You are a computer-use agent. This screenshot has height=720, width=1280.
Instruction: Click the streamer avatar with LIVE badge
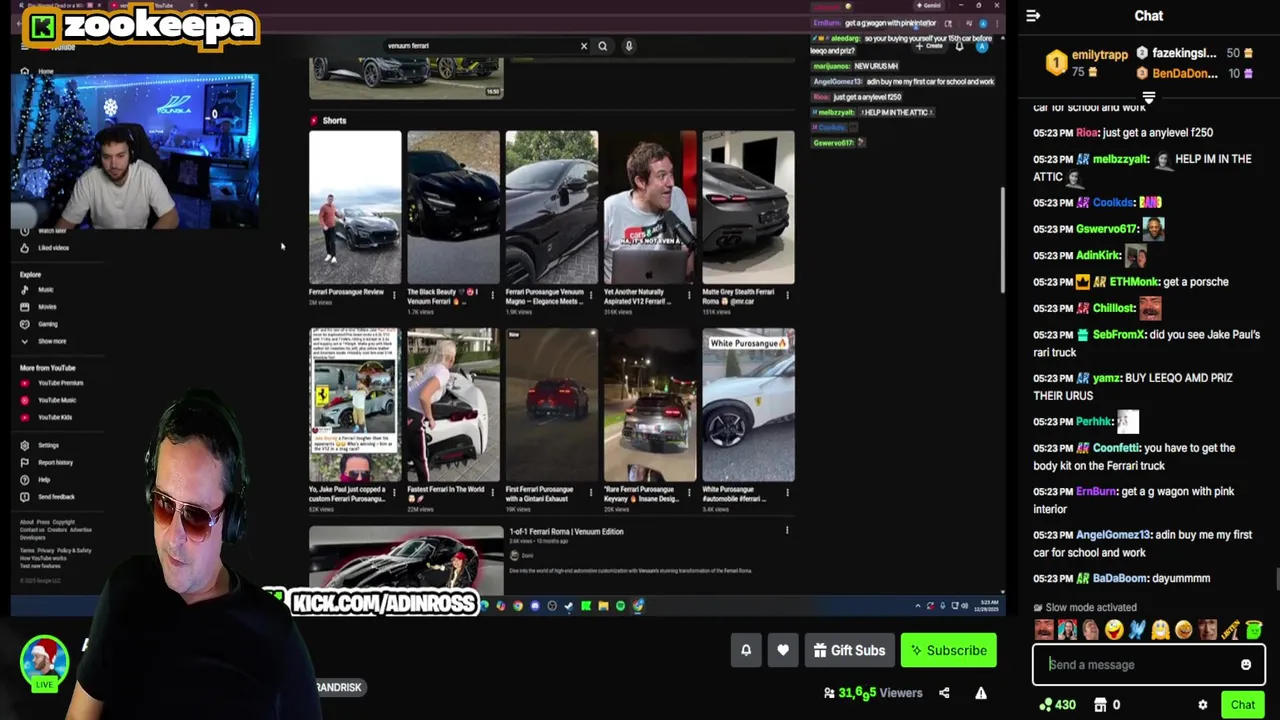point(44,661)
